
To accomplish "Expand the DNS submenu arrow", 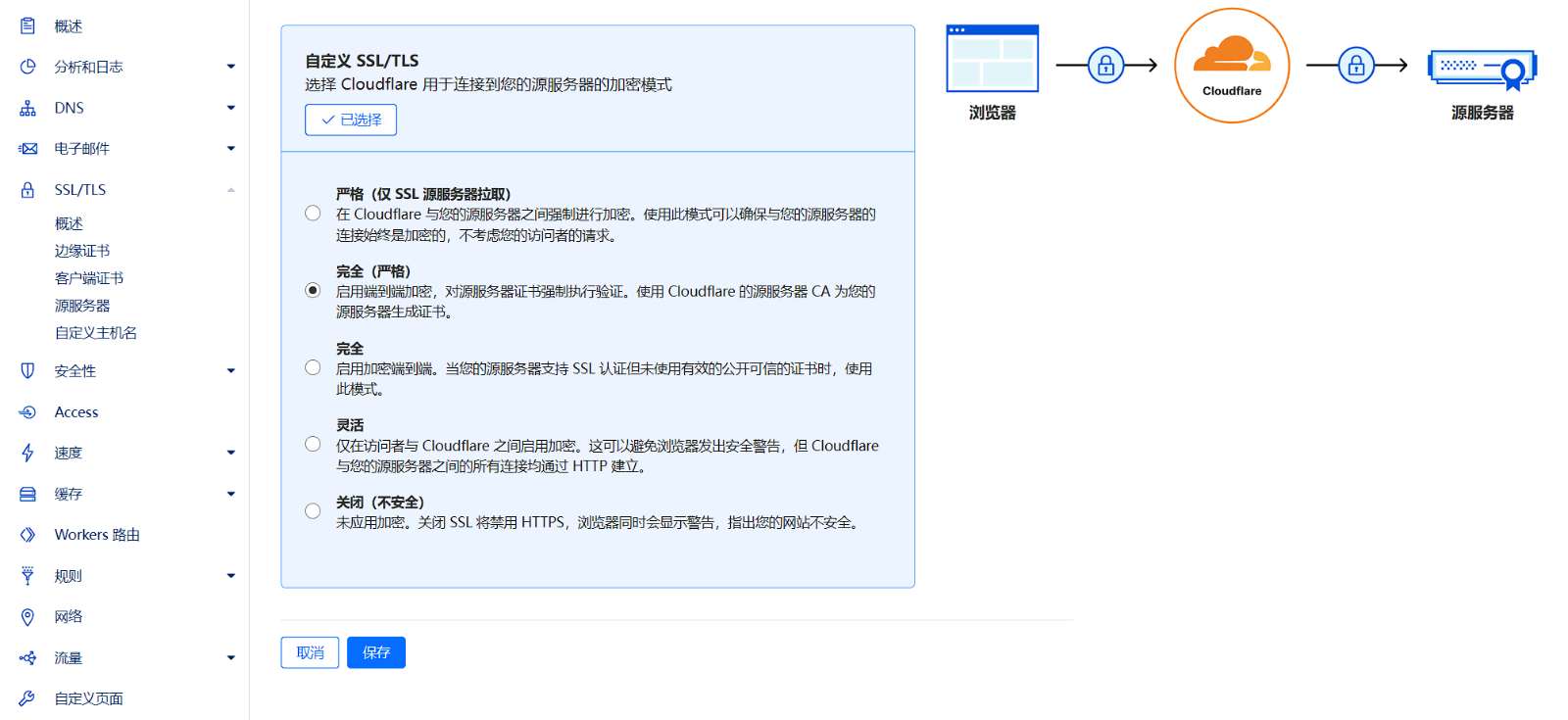I will tap(231, 108).
